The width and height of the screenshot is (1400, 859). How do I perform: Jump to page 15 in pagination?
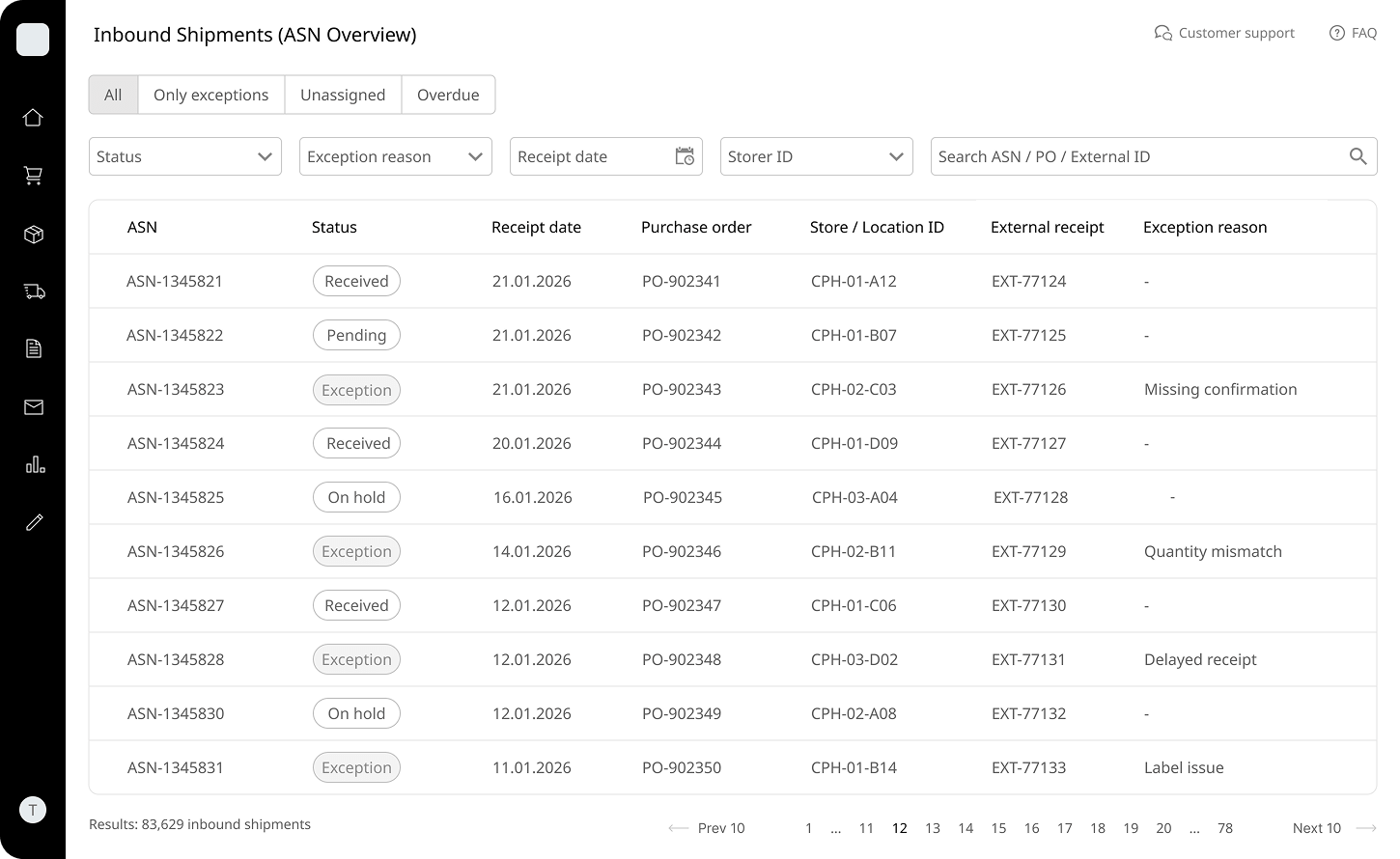(x=998, y=828)
